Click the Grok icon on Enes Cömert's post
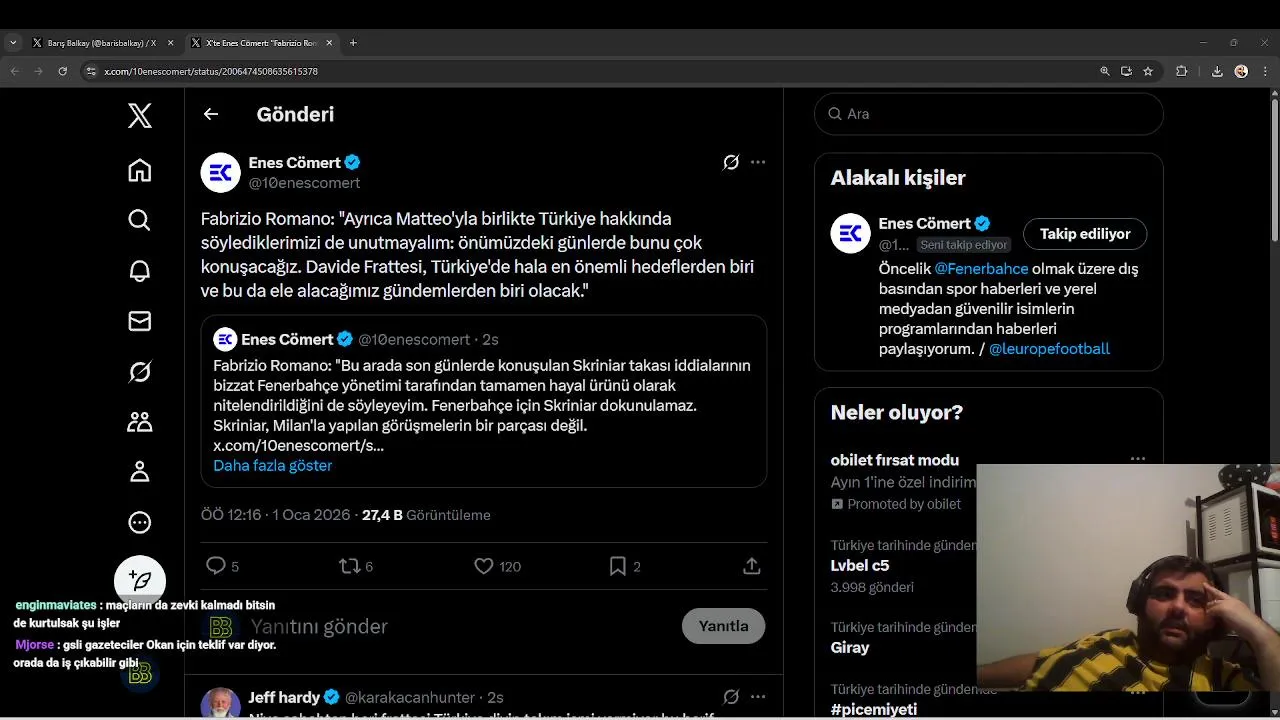The width and height of the screenshot is (1280, 720). click(731, 162)
